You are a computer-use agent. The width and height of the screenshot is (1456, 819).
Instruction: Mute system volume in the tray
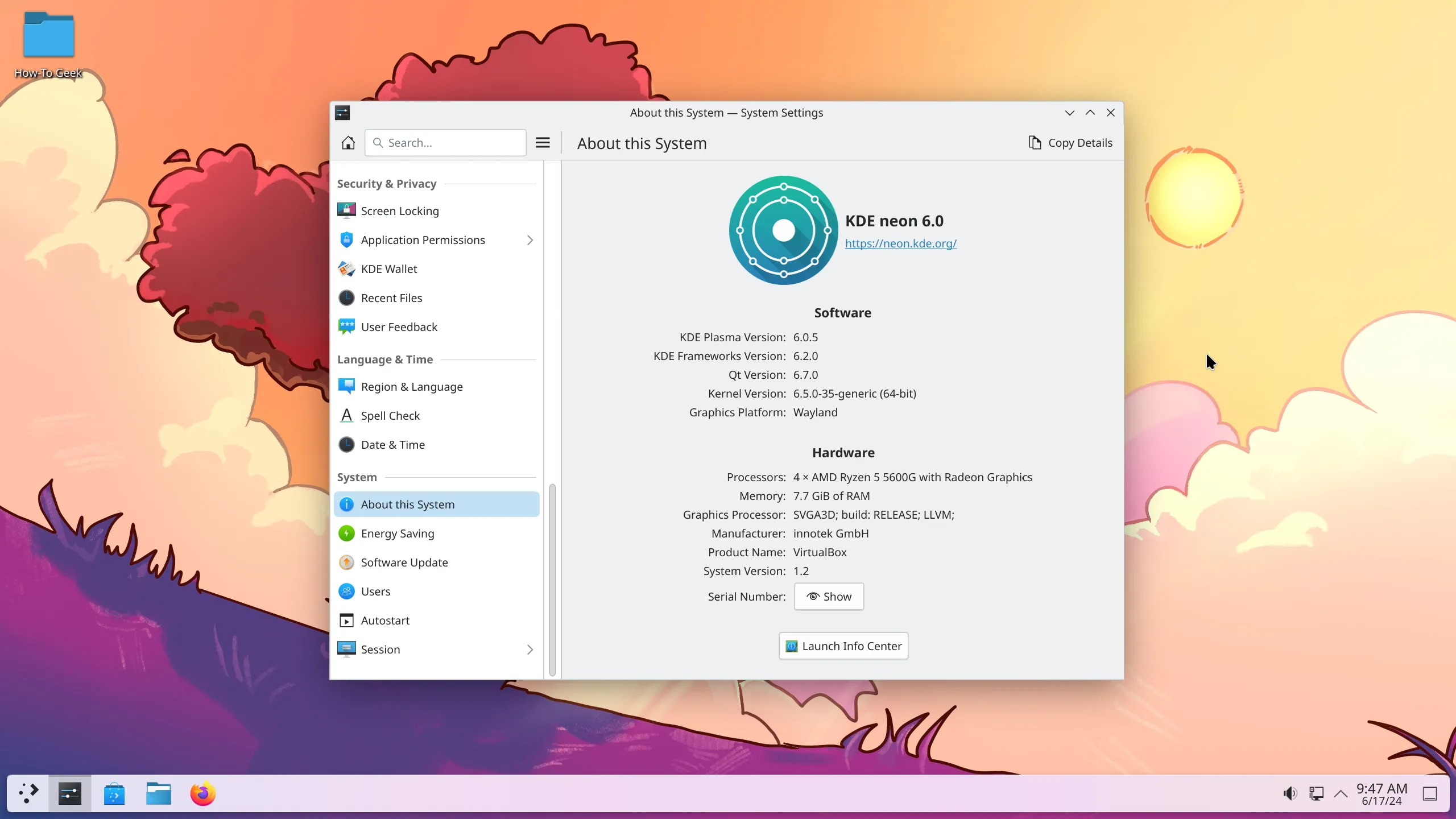click(x=1289, y=793)
